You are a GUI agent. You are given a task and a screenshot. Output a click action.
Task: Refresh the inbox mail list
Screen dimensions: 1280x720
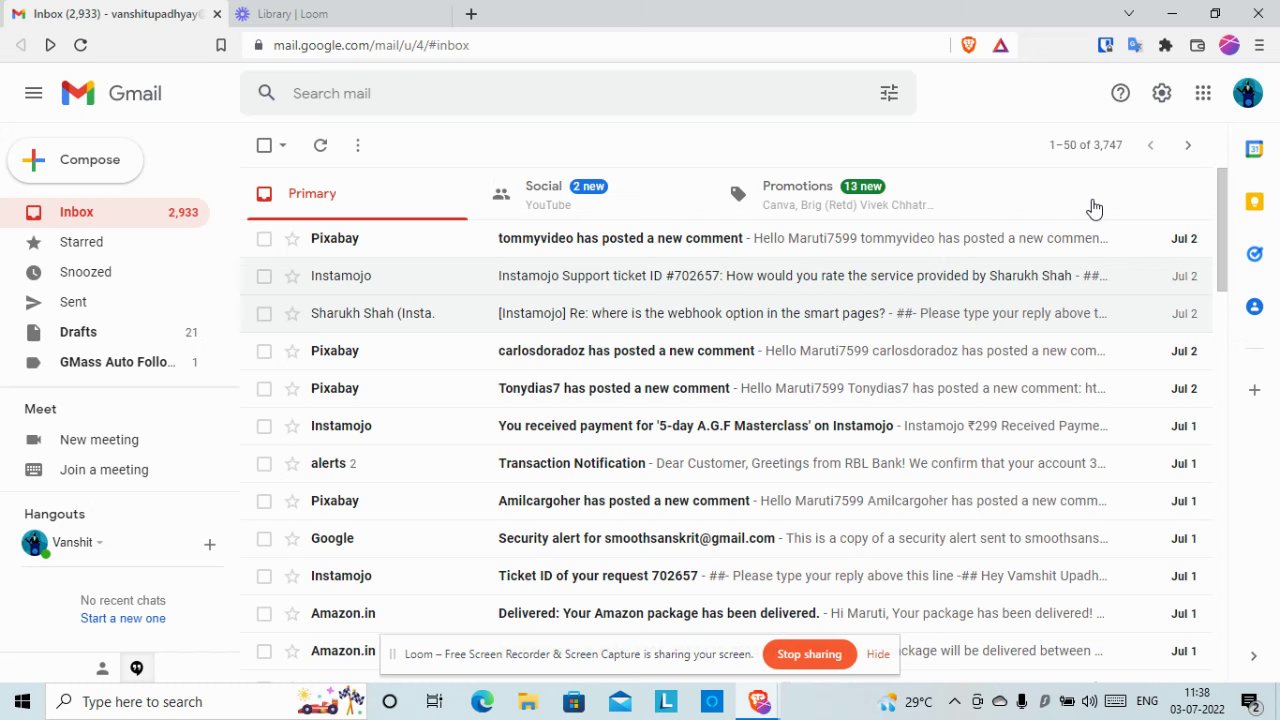pyautogui.click(x=320, y=145)
